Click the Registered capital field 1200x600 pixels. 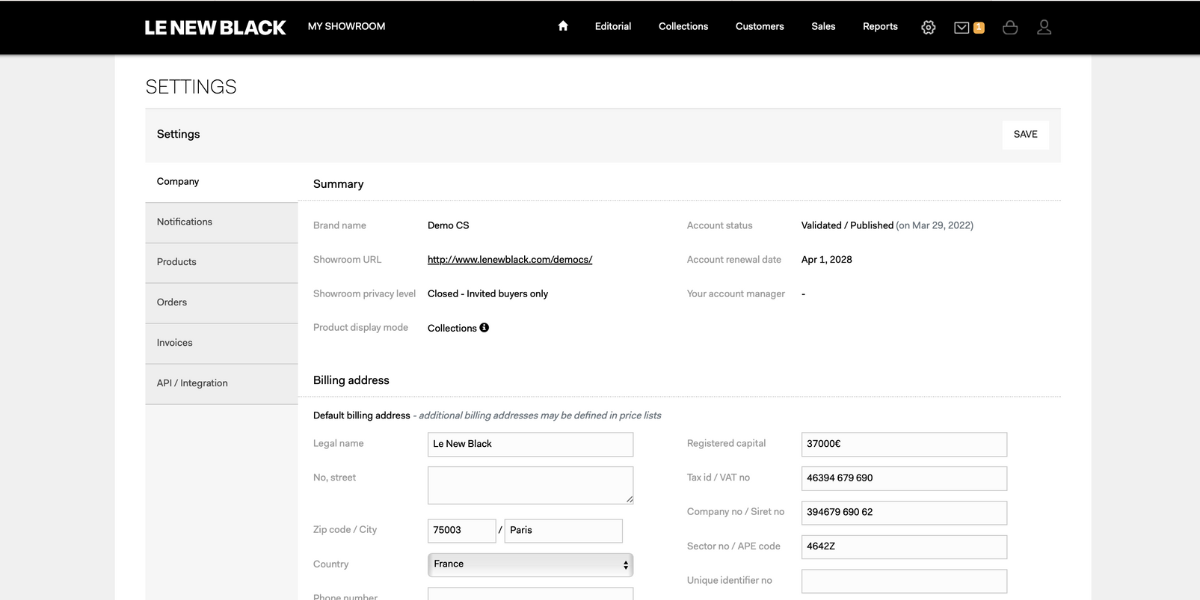[x=904, y=444]
